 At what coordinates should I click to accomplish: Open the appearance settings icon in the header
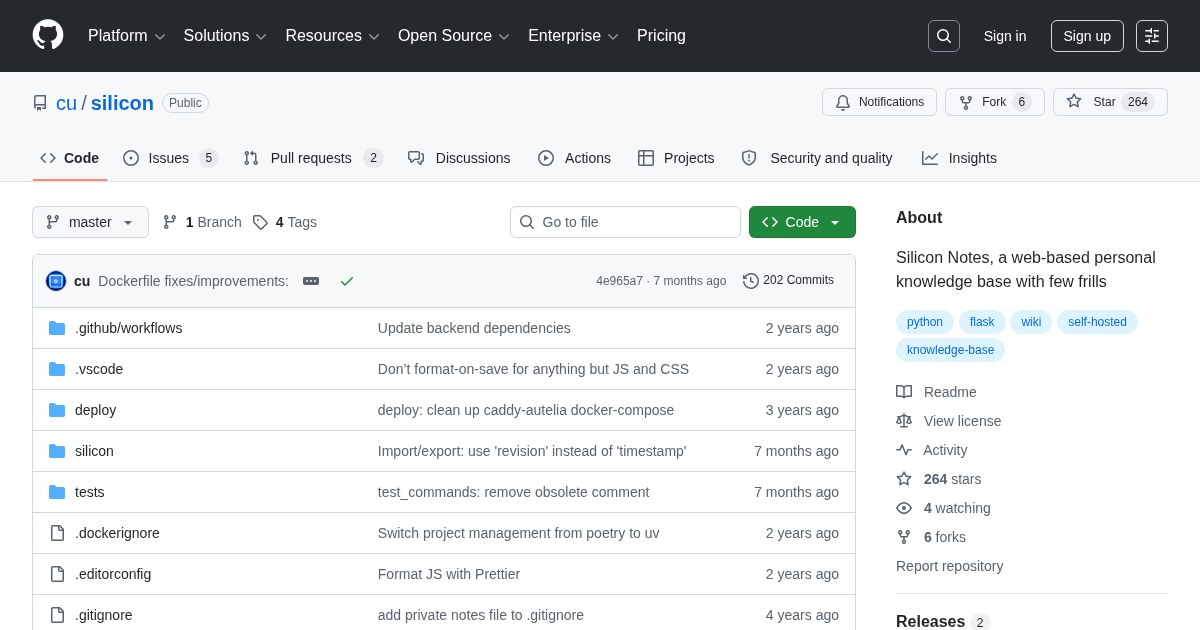pos(1152,36)
